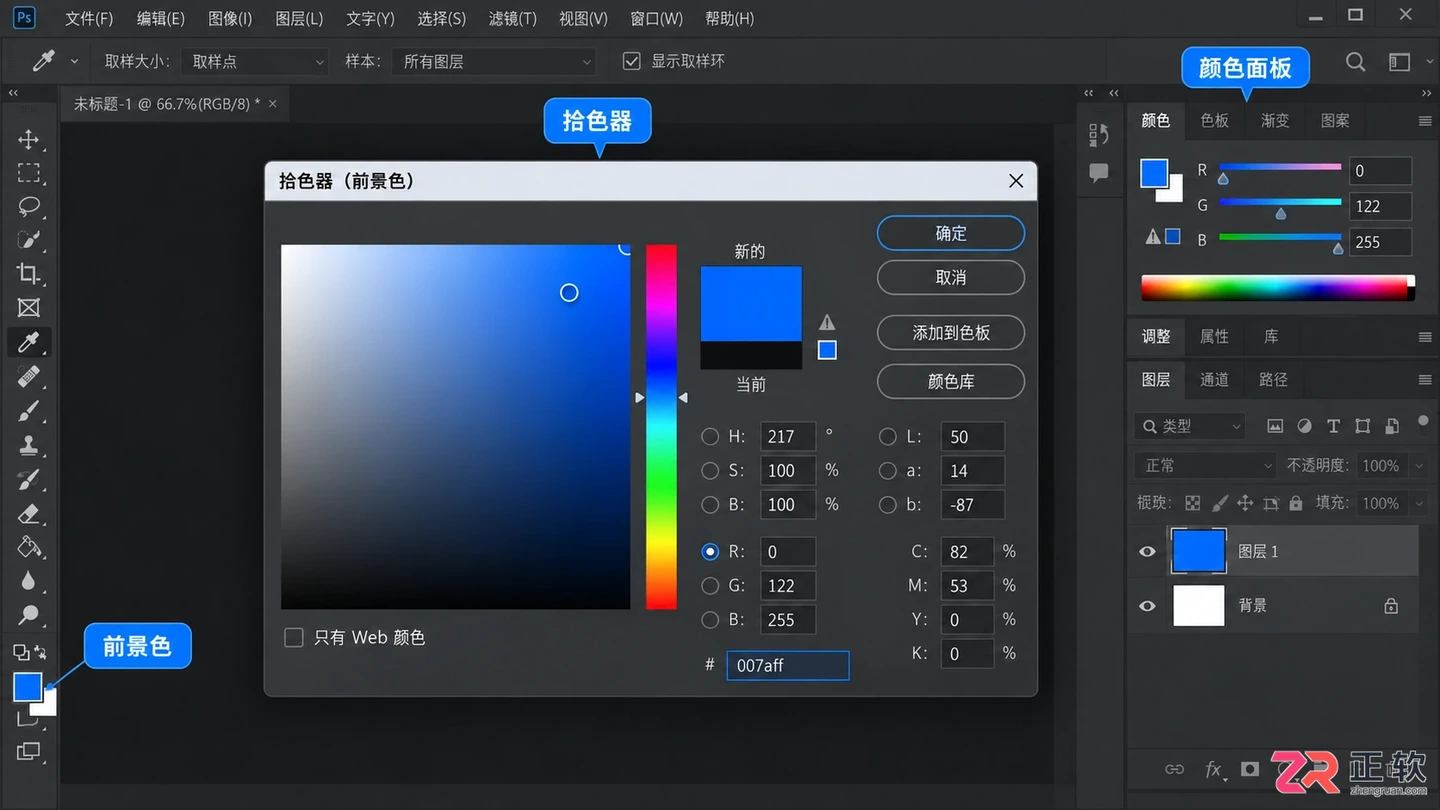Select the Paint Bucket tool
Image resolution: width=1440 pixels, height=810 pixels.
[x=29, y=547]
